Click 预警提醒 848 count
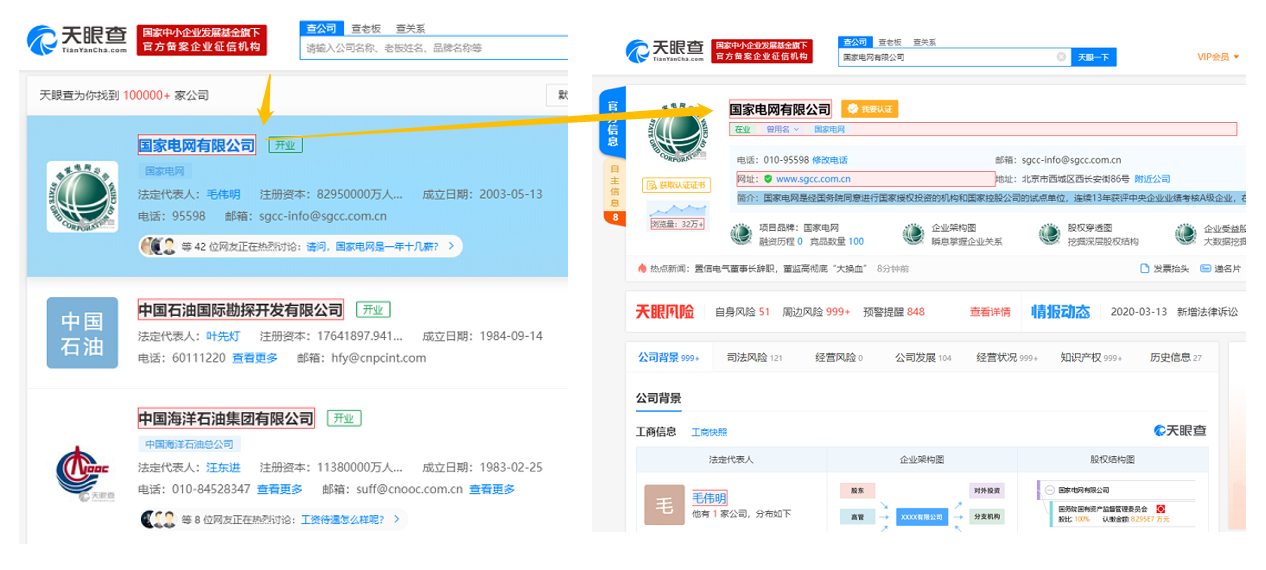Screen dimensions: 1266x570 click(894, 312)
